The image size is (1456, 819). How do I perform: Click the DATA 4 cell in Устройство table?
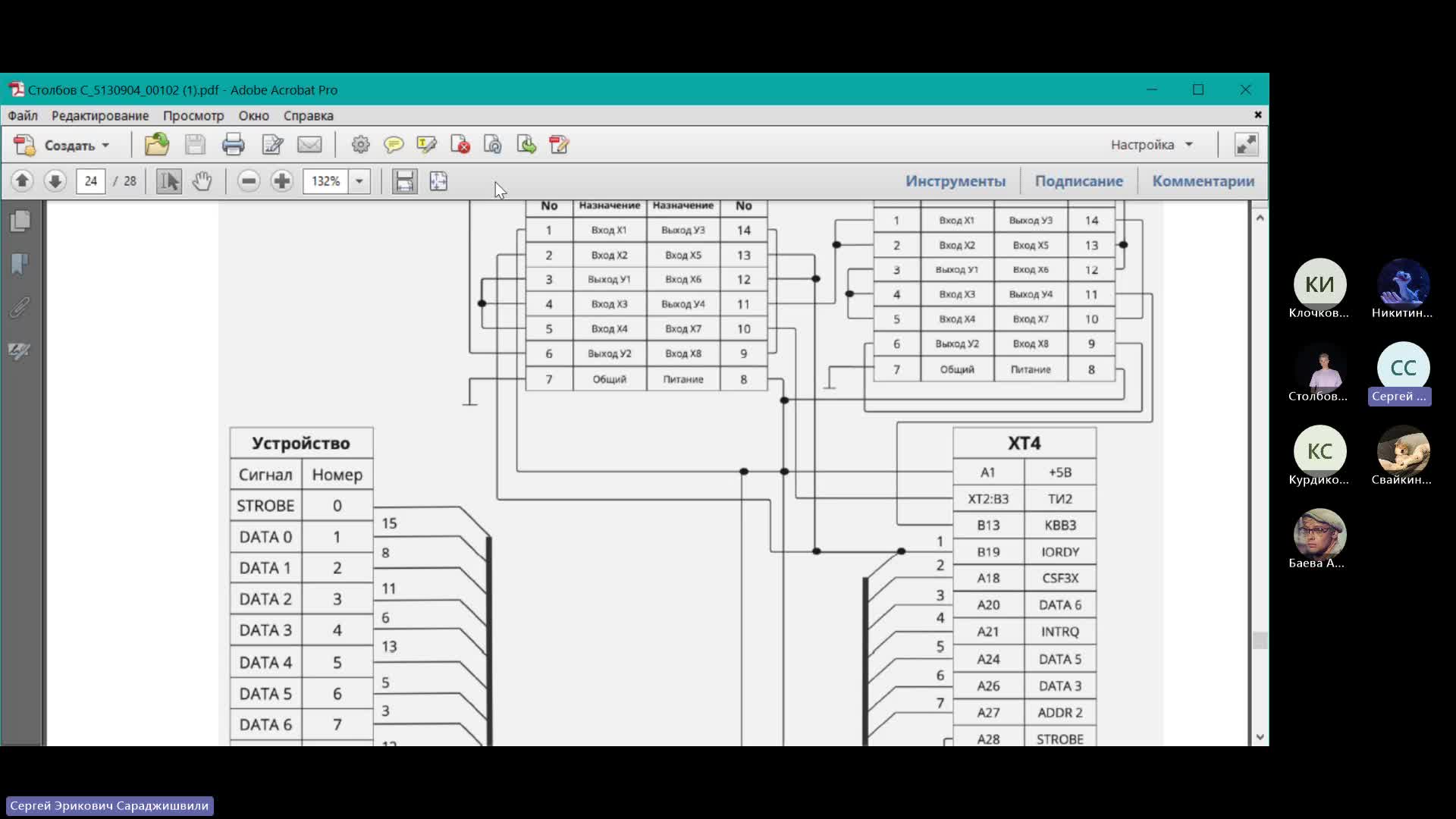click(x=265, y=663)
